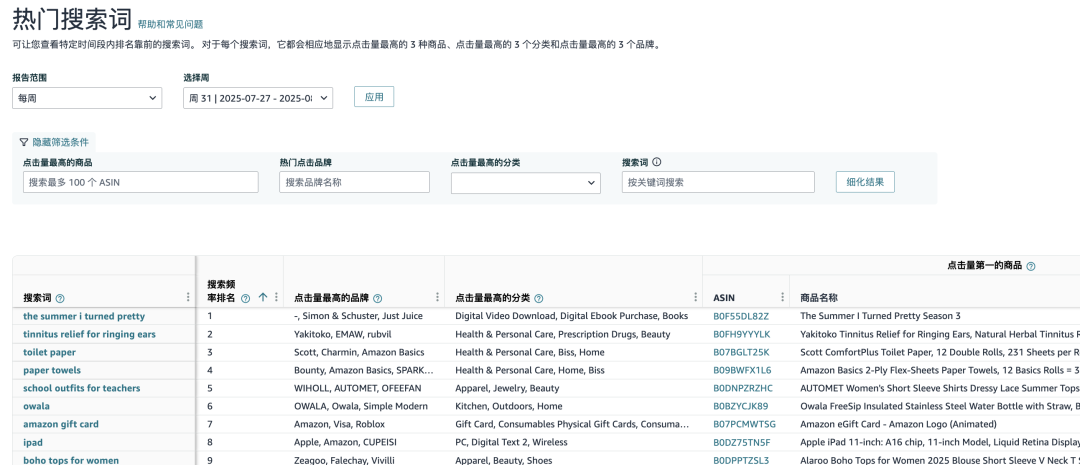Open column menu dots for 点击量最高的分类
Screen dimensions: 1080x465
click(x=696, y=297)
